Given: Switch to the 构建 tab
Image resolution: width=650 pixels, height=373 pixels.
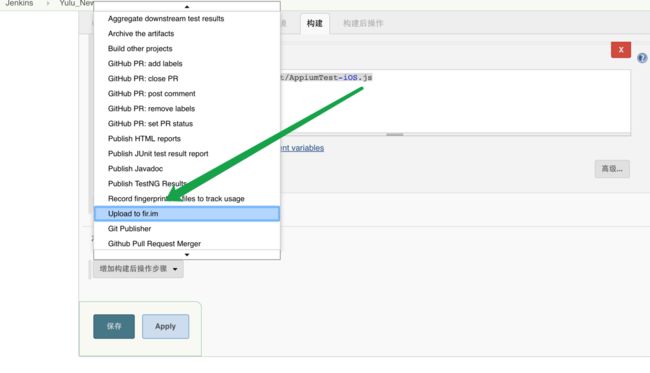Looking at the screenshot, I should (x=315, y=24).
